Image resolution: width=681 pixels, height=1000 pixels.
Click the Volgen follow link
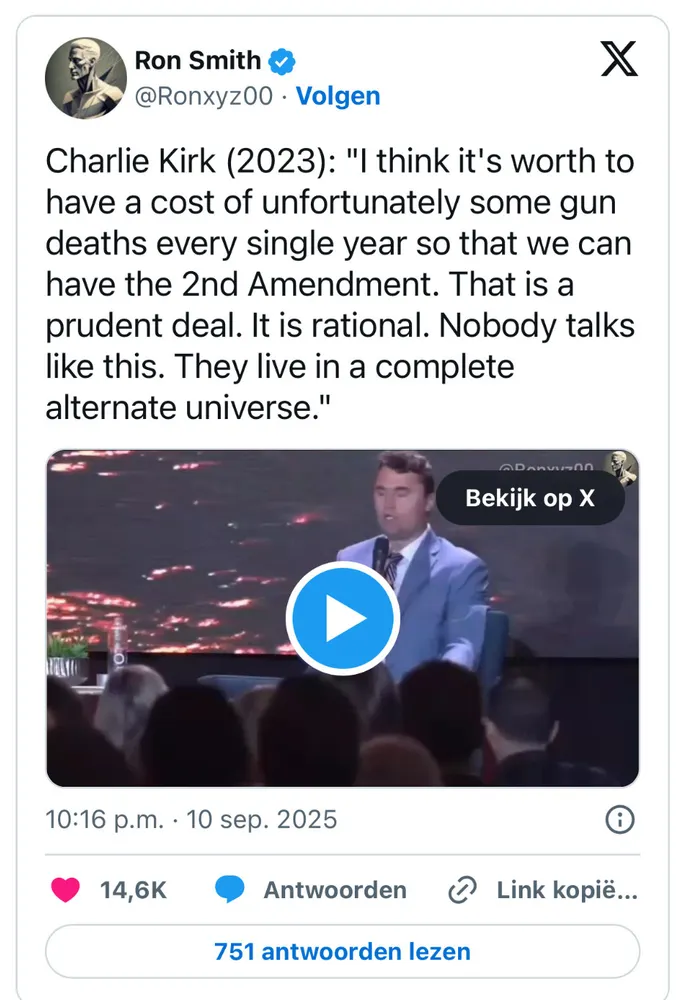(339, 96)
